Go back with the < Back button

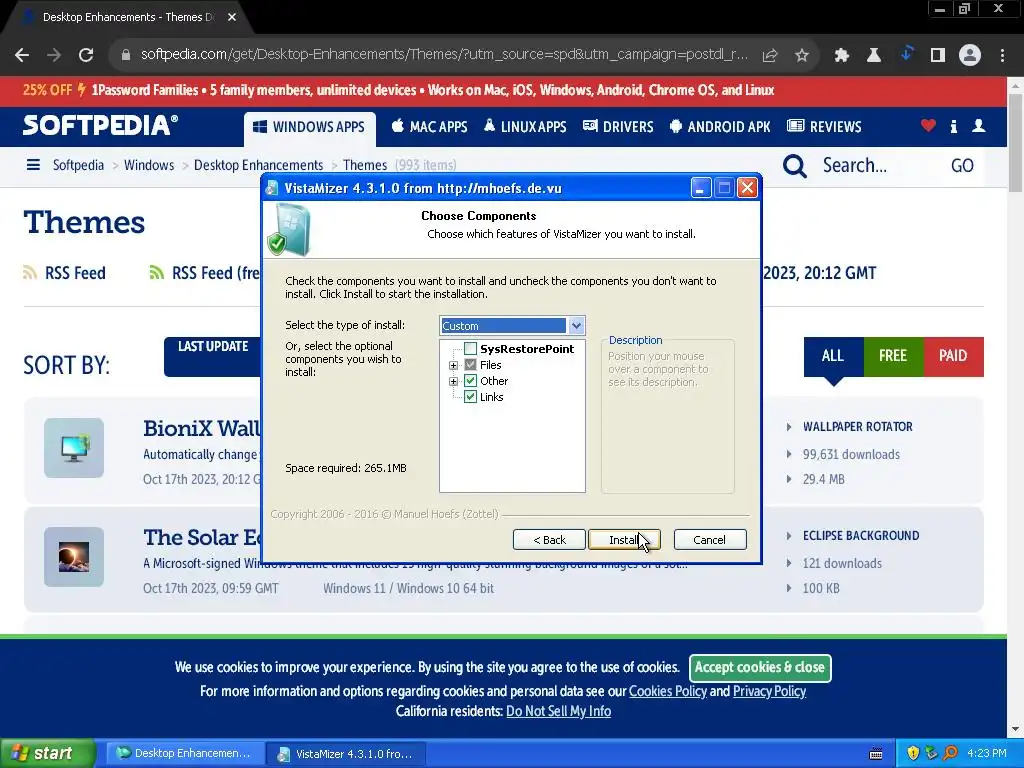[x=549, y=540]
